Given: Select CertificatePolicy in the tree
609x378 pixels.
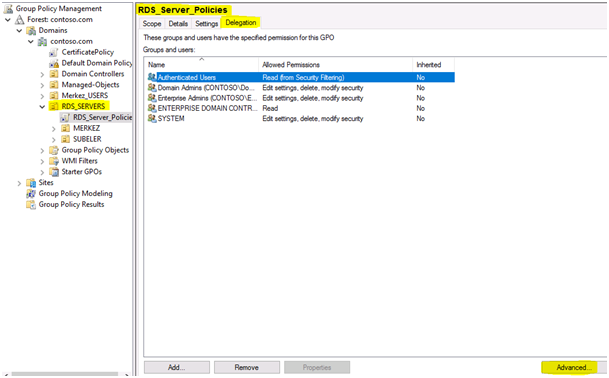Looking at the screenshot, I should (x=88, y=52).
